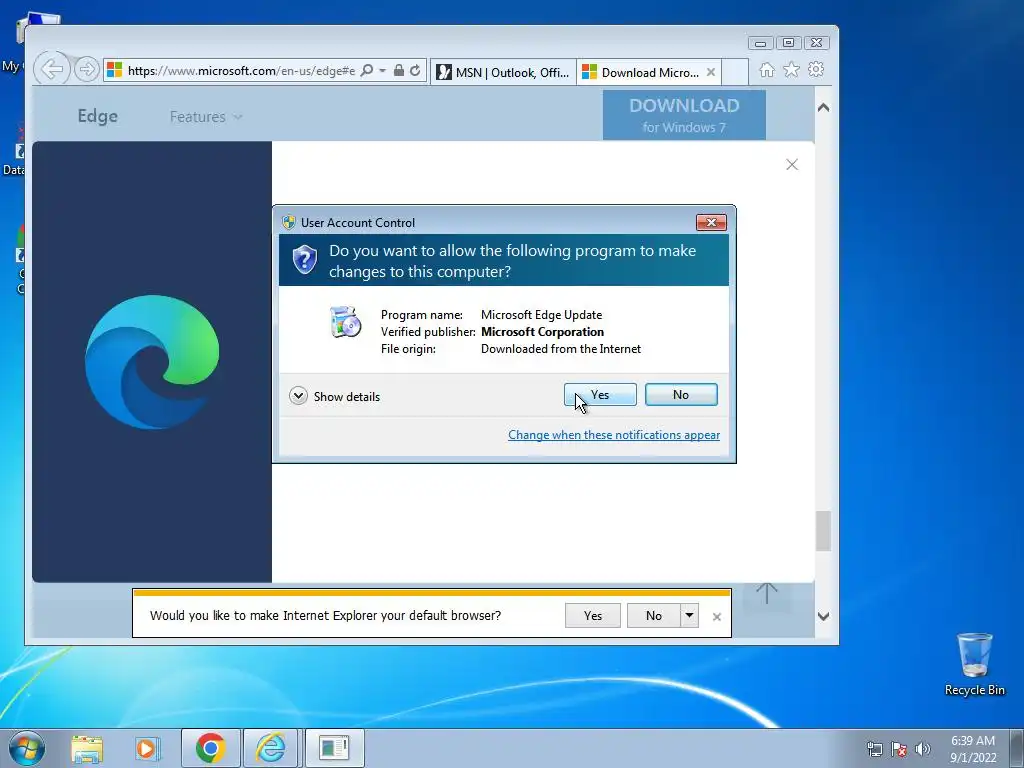Click the Edge heading on the page
1024x768 pixels.
pyautogui.click(x=98, y=116)
